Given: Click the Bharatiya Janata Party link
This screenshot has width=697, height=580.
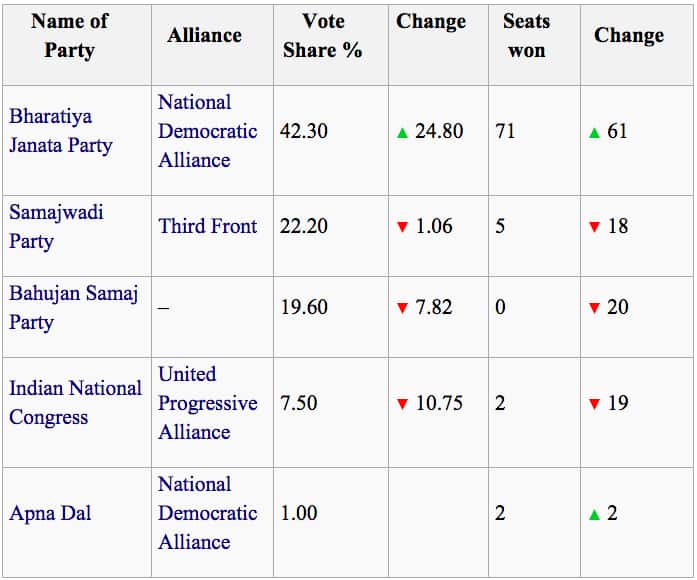Looking at the screenshot, I should click(x=60, y=131).
